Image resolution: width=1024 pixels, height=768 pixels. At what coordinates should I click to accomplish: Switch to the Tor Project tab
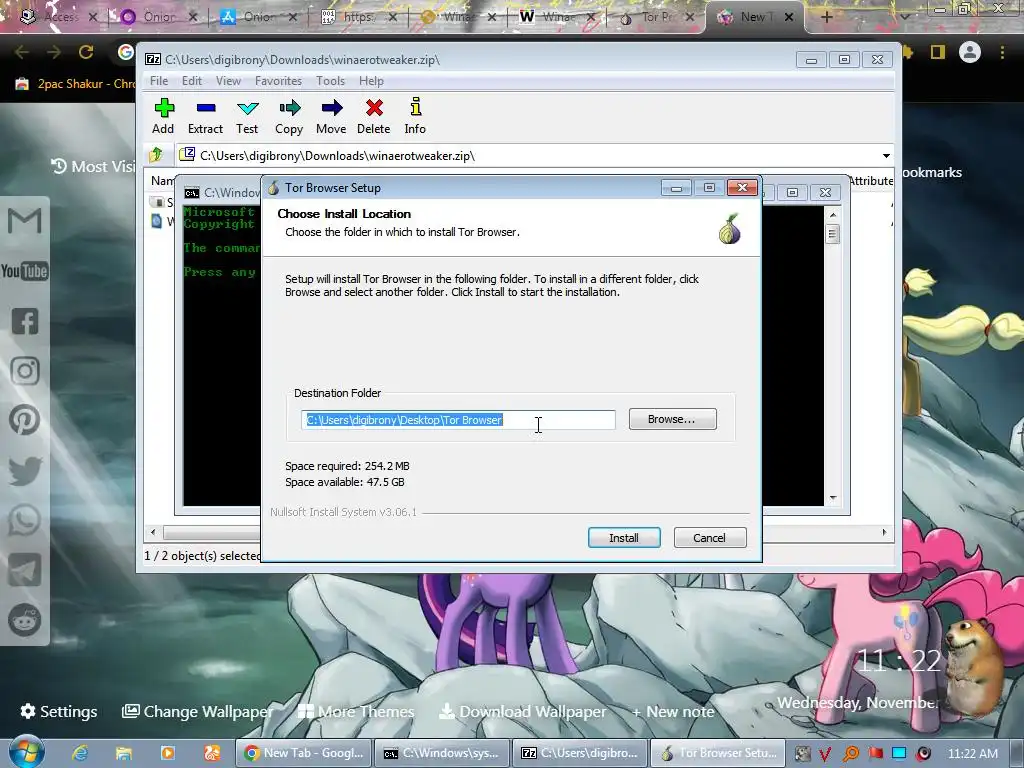[x=656, y=17]
